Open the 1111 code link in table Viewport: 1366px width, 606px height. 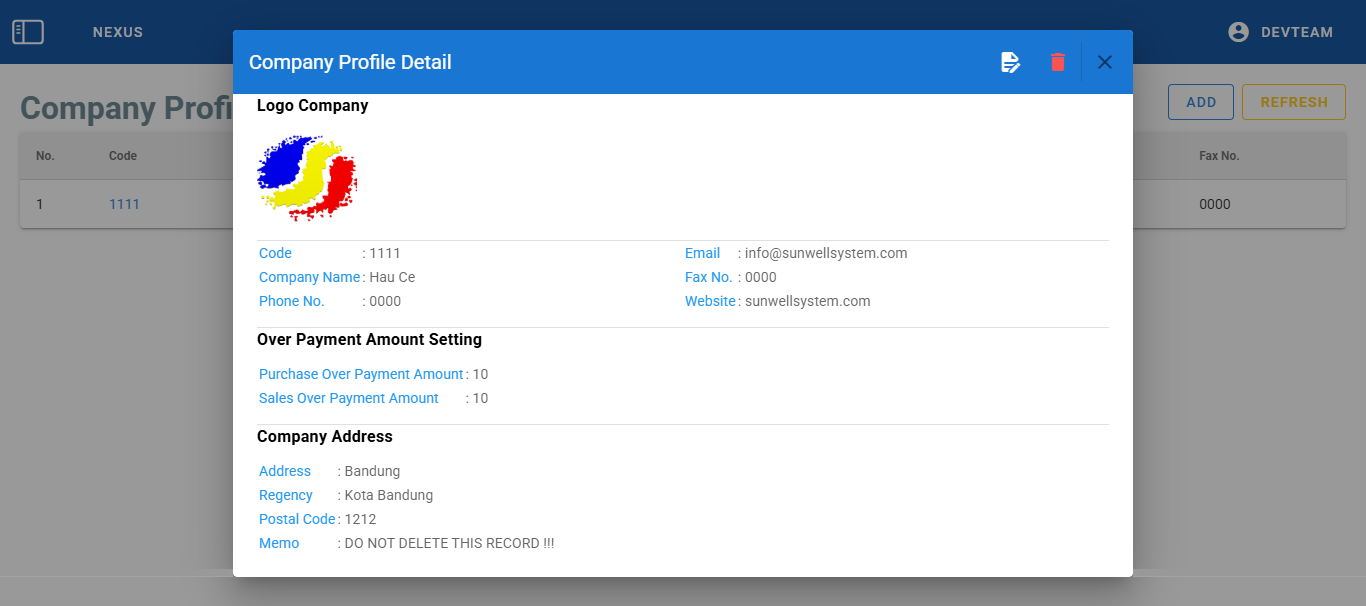pos(124,204)
